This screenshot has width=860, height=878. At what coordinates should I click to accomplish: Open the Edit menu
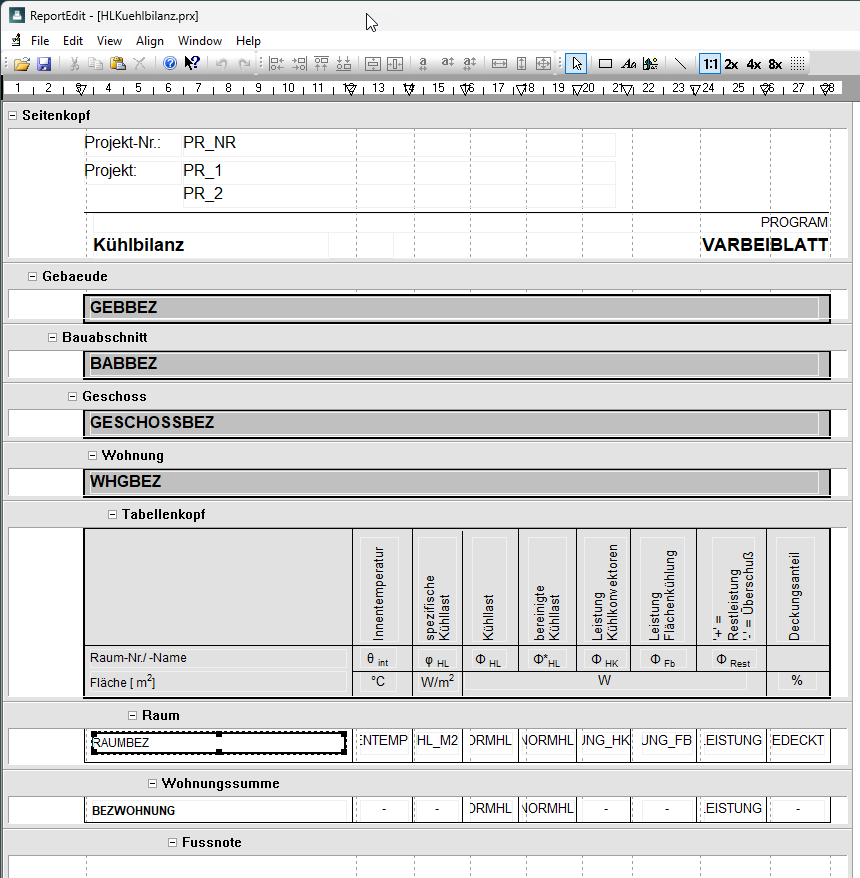[73, 41]
